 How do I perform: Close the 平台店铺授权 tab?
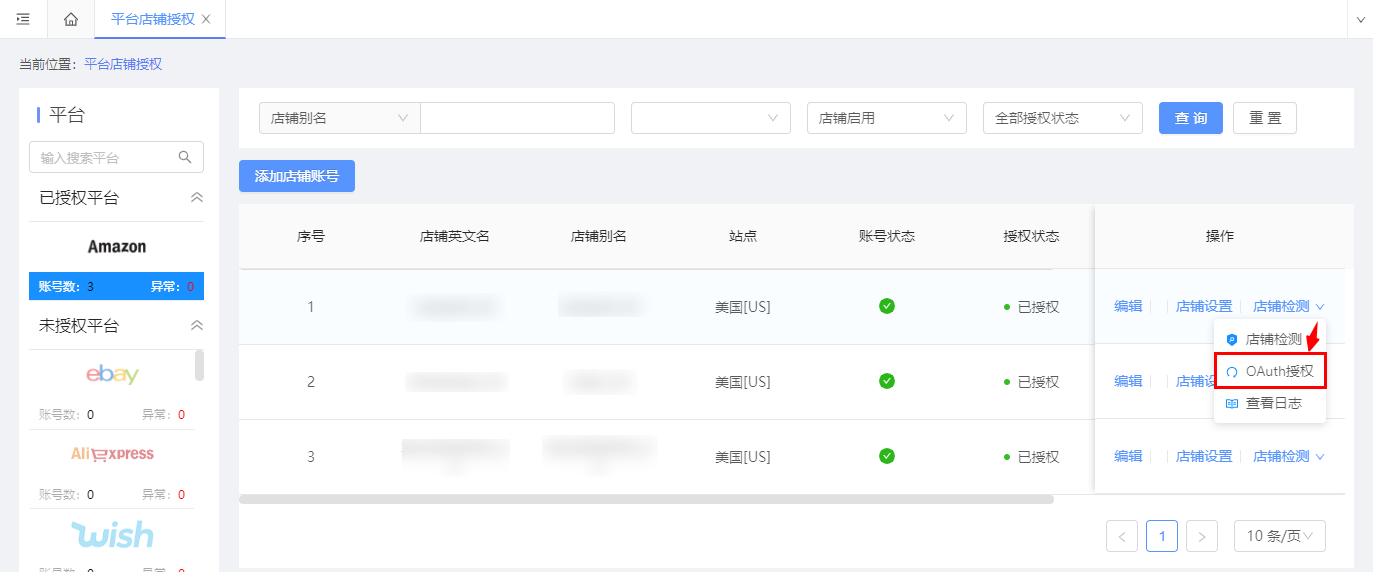point(206,19)
